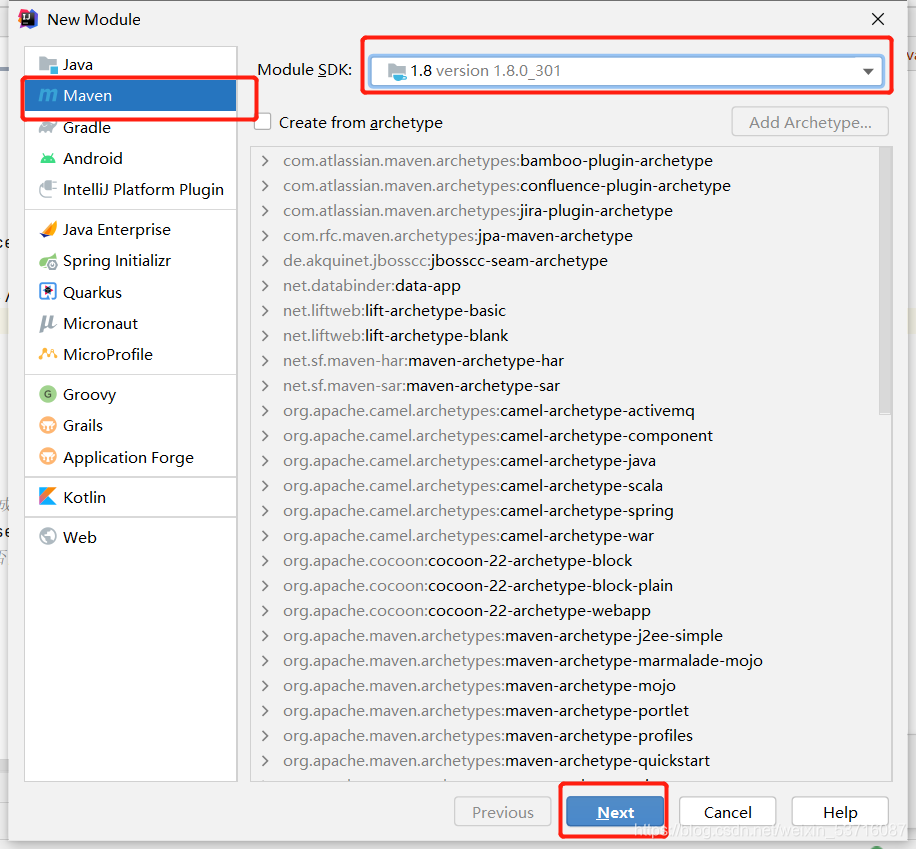Select Maven module type

130,95
